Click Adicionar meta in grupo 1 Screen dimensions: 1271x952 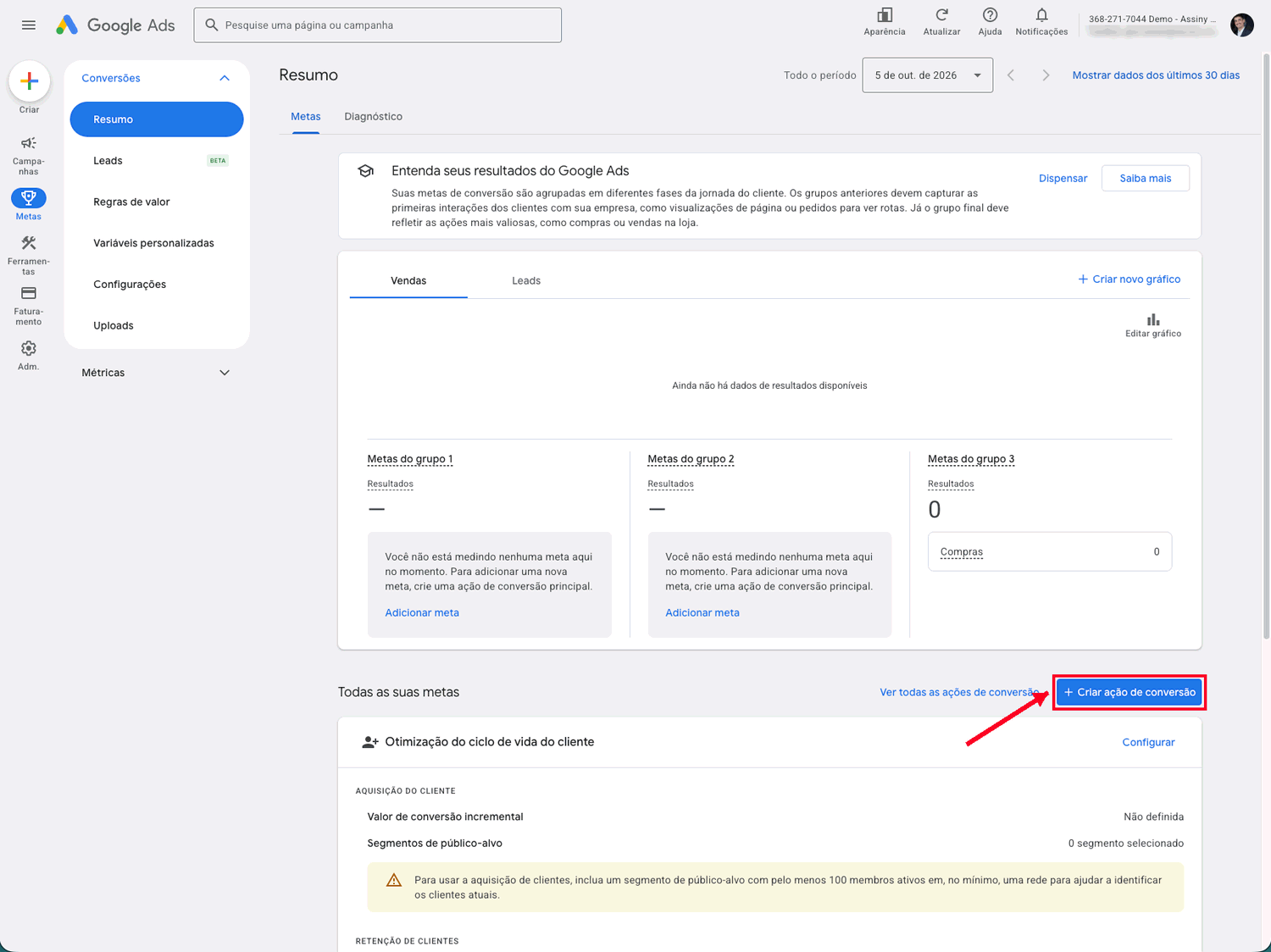click(422, 612)
